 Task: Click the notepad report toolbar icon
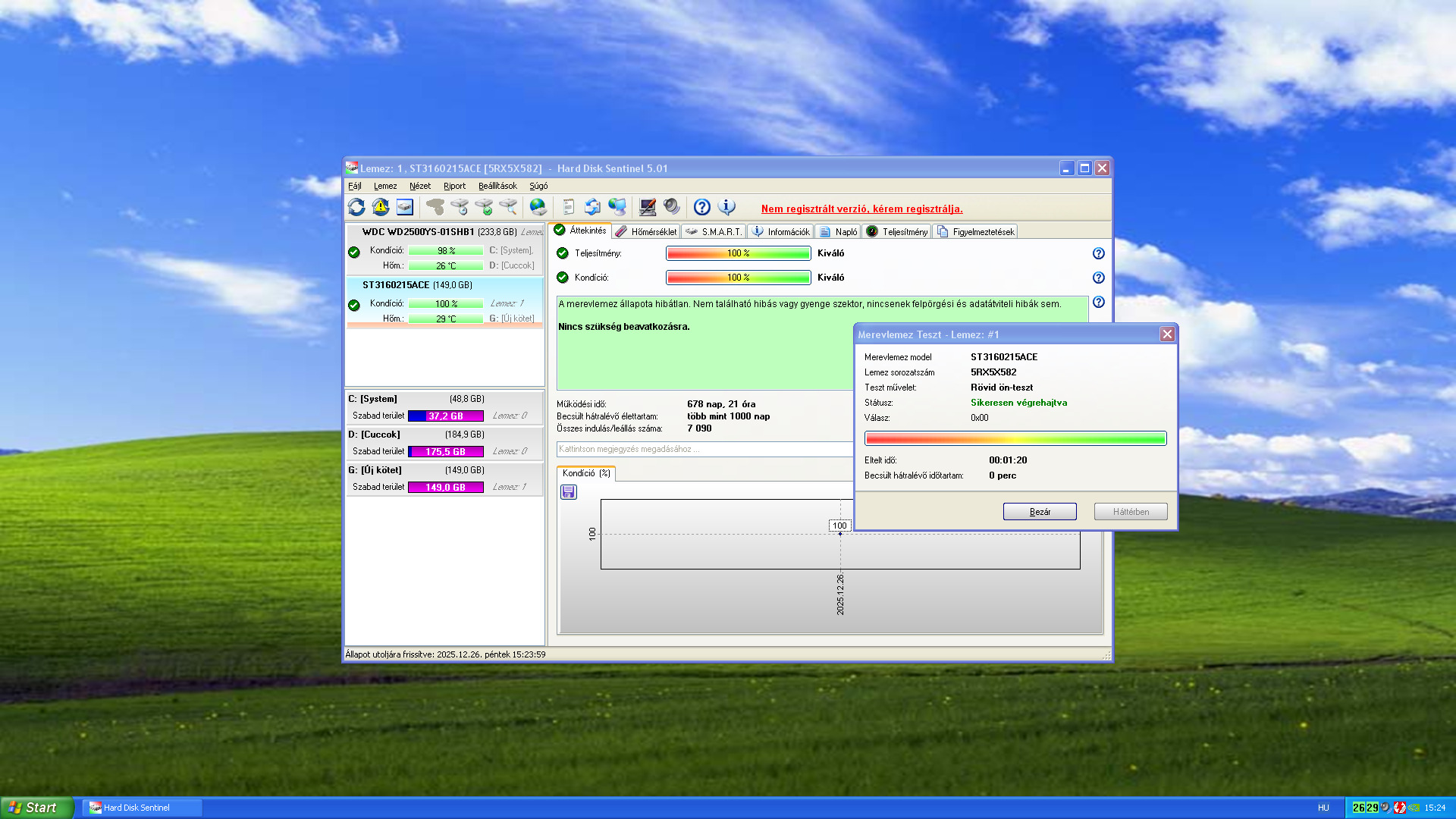click(x=569, y=207)
